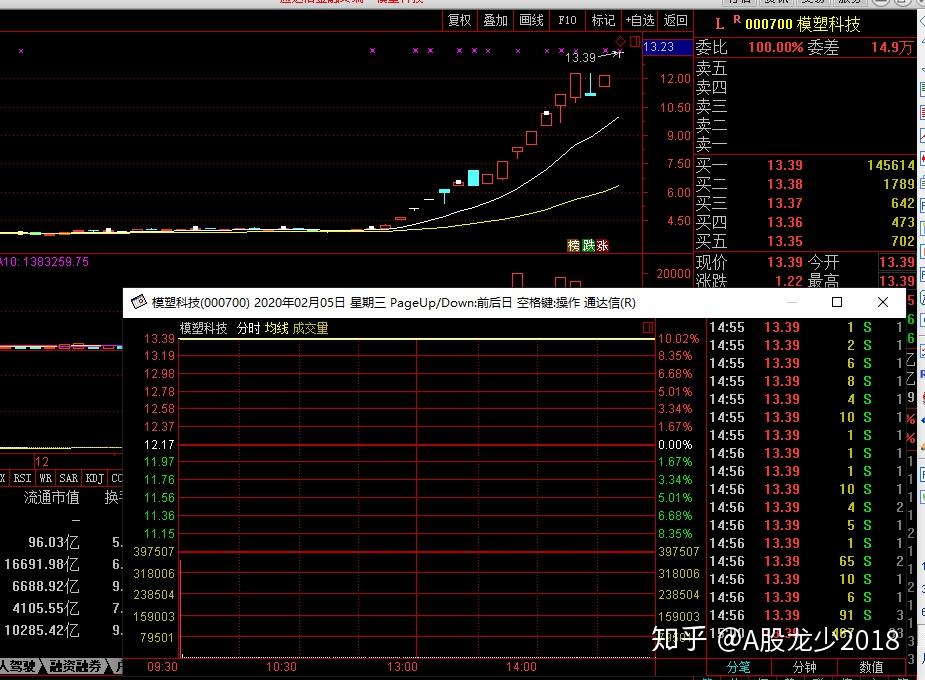Click the diamond icon above K-line chart
Viewport: 925px width, 680px height.
[x=621, y=41]
